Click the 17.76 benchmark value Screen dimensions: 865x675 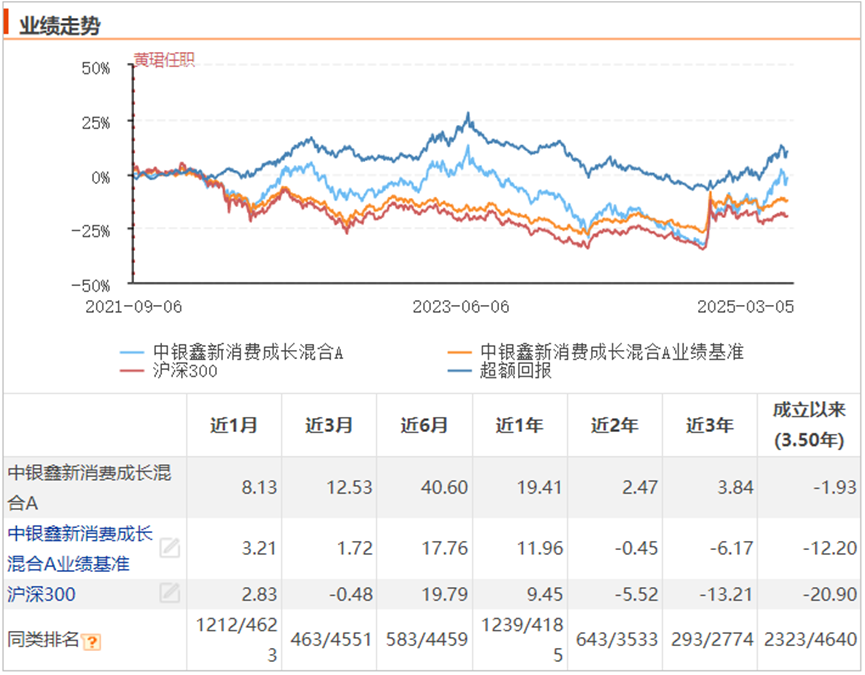pyautogui.click(x=445, y=549)
